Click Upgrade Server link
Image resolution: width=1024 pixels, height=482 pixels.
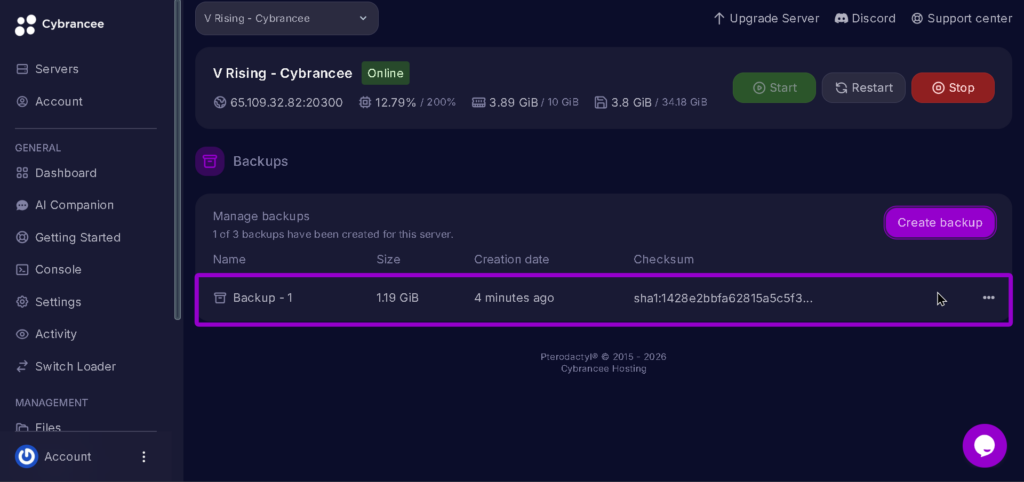point(766,18)
